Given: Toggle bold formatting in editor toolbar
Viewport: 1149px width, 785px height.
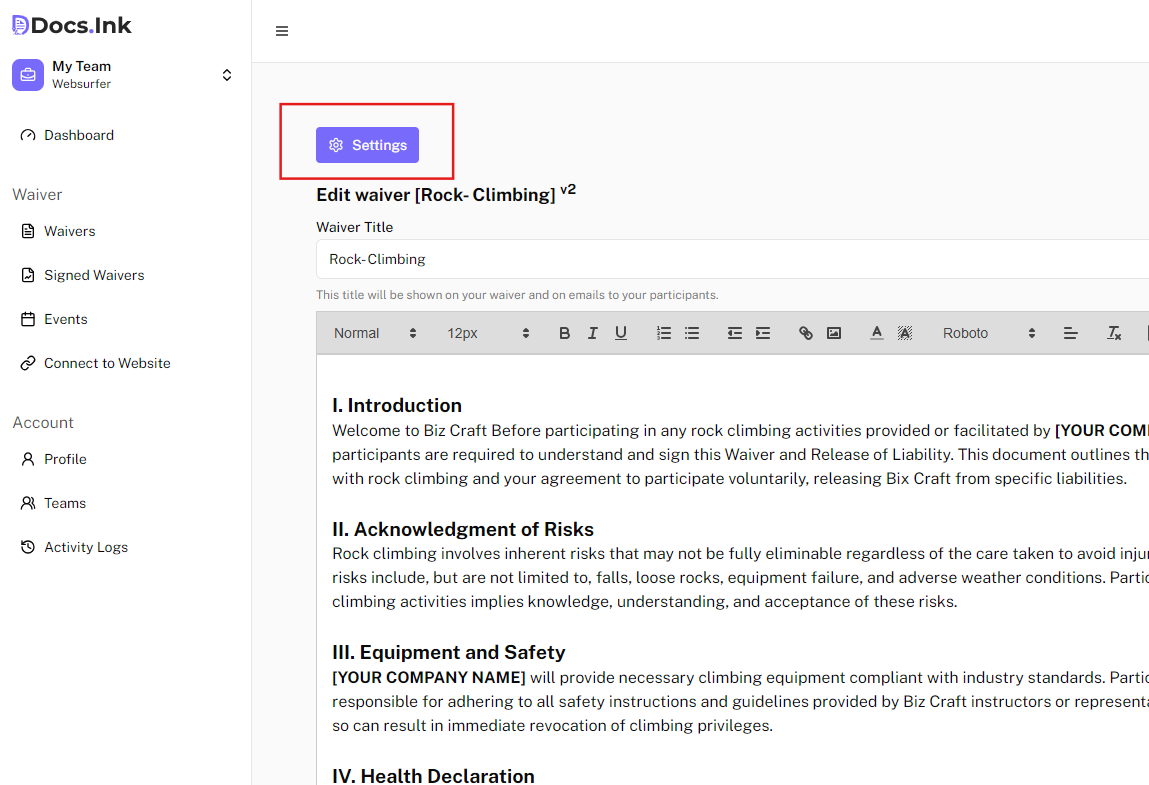Looking at the screenshot, I should (564, 333).
